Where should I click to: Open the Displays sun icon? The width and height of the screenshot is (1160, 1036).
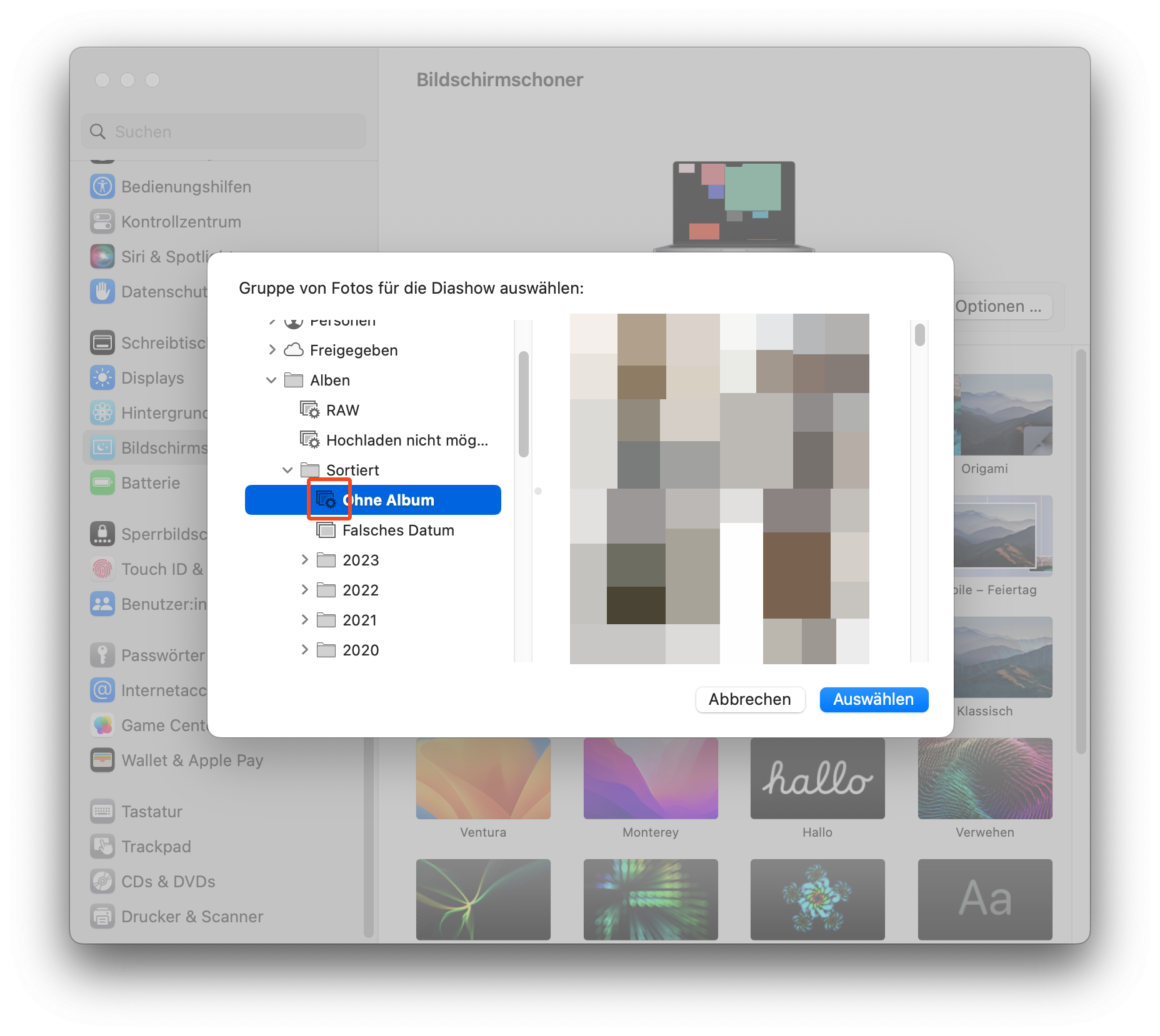(x=102, y=377)
